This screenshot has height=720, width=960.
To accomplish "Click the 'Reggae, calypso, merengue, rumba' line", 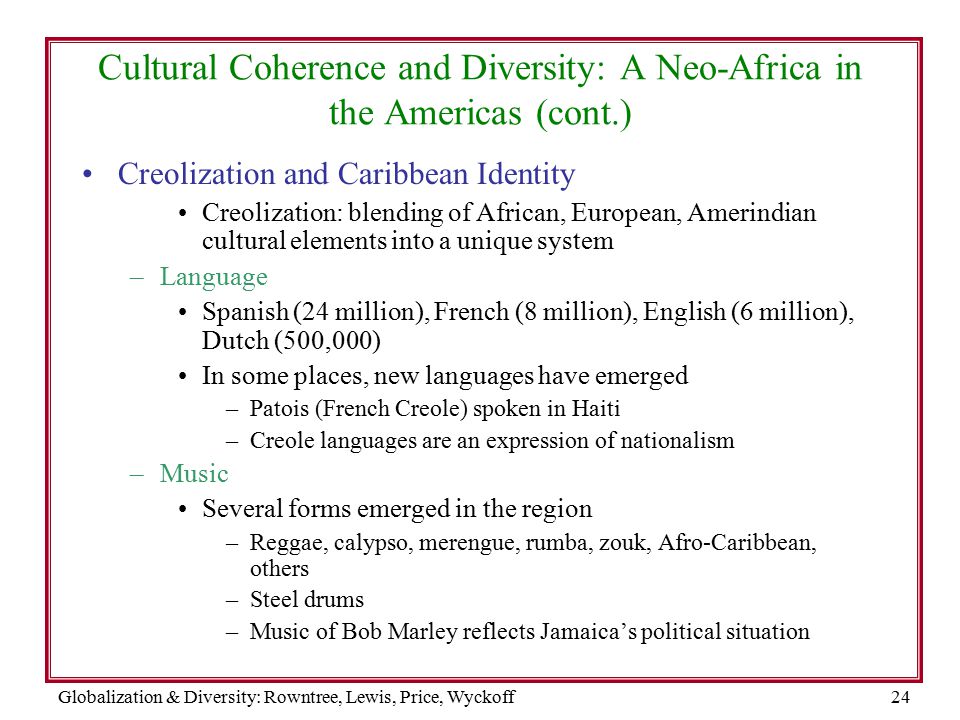I will (x=533, y=556).
